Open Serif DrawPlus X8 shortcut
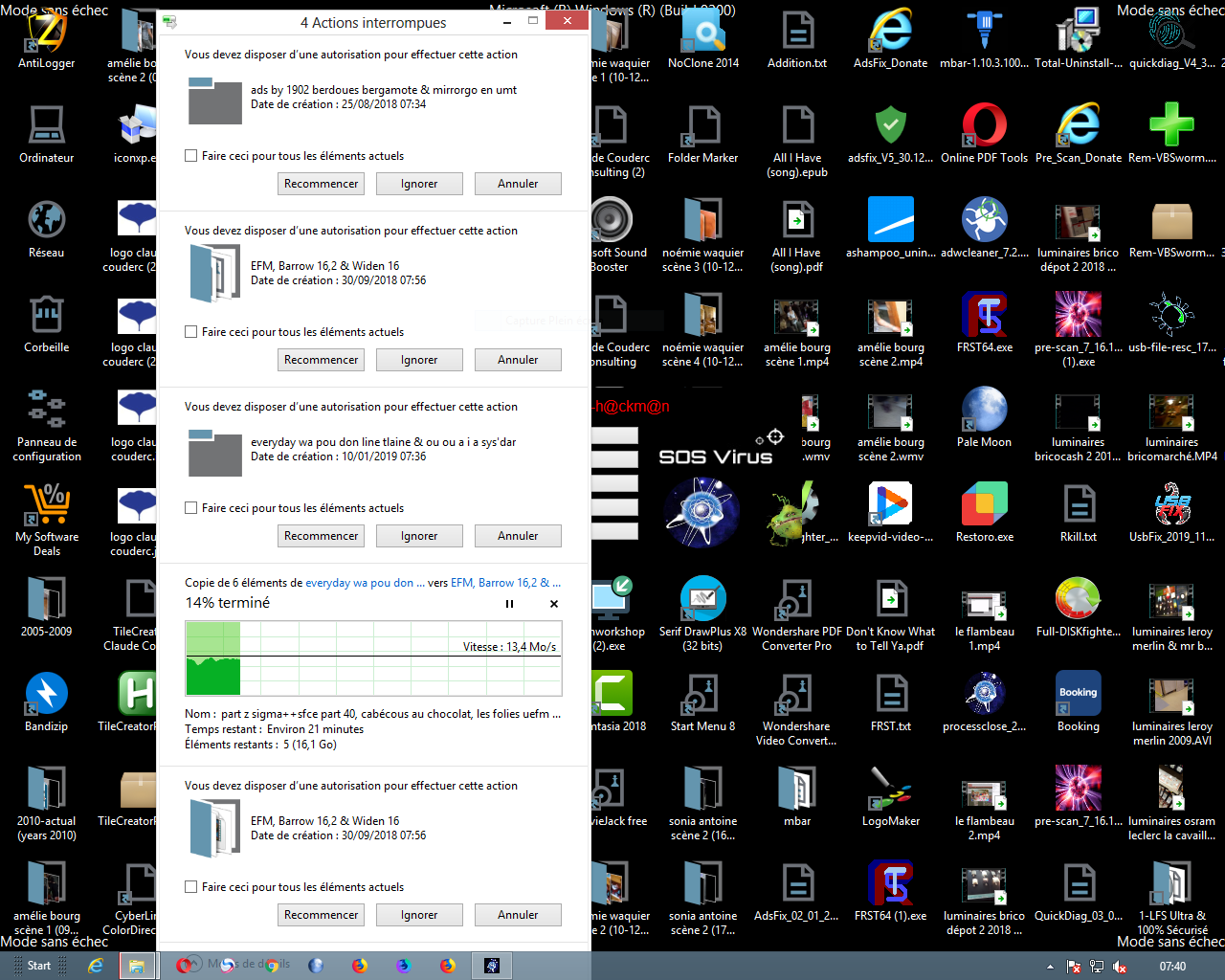Screen dimensions: 1225x980 (x=703, y=615)
